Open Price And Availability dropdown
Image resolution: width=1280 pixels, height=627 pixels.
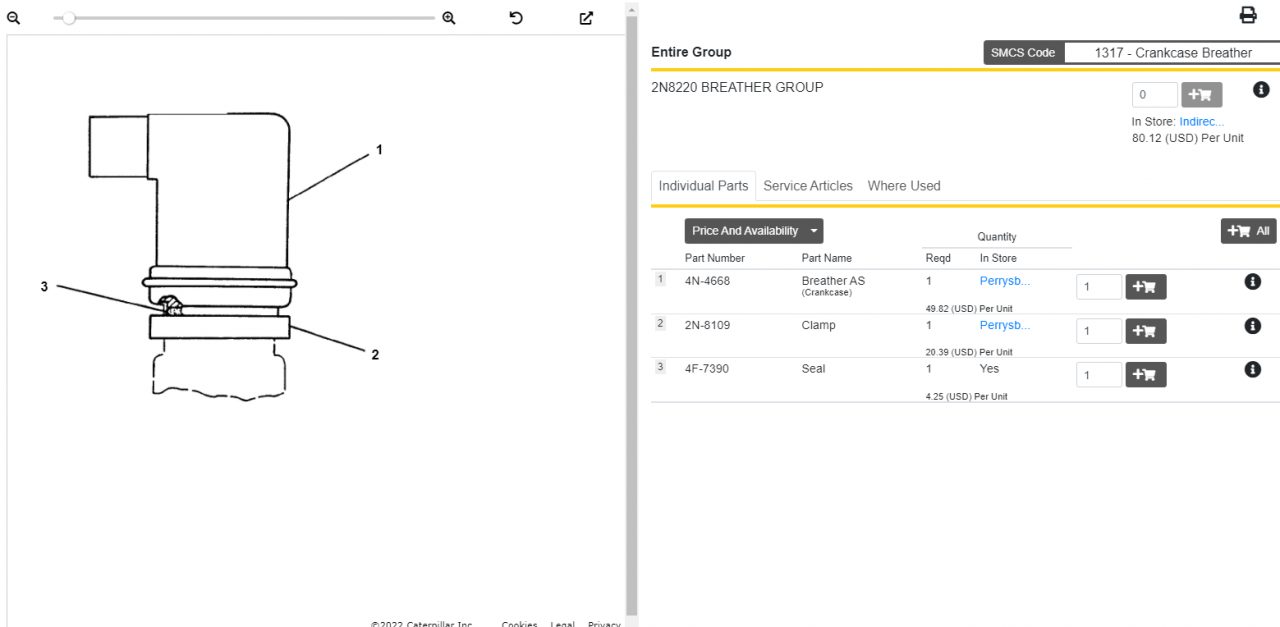753,231
